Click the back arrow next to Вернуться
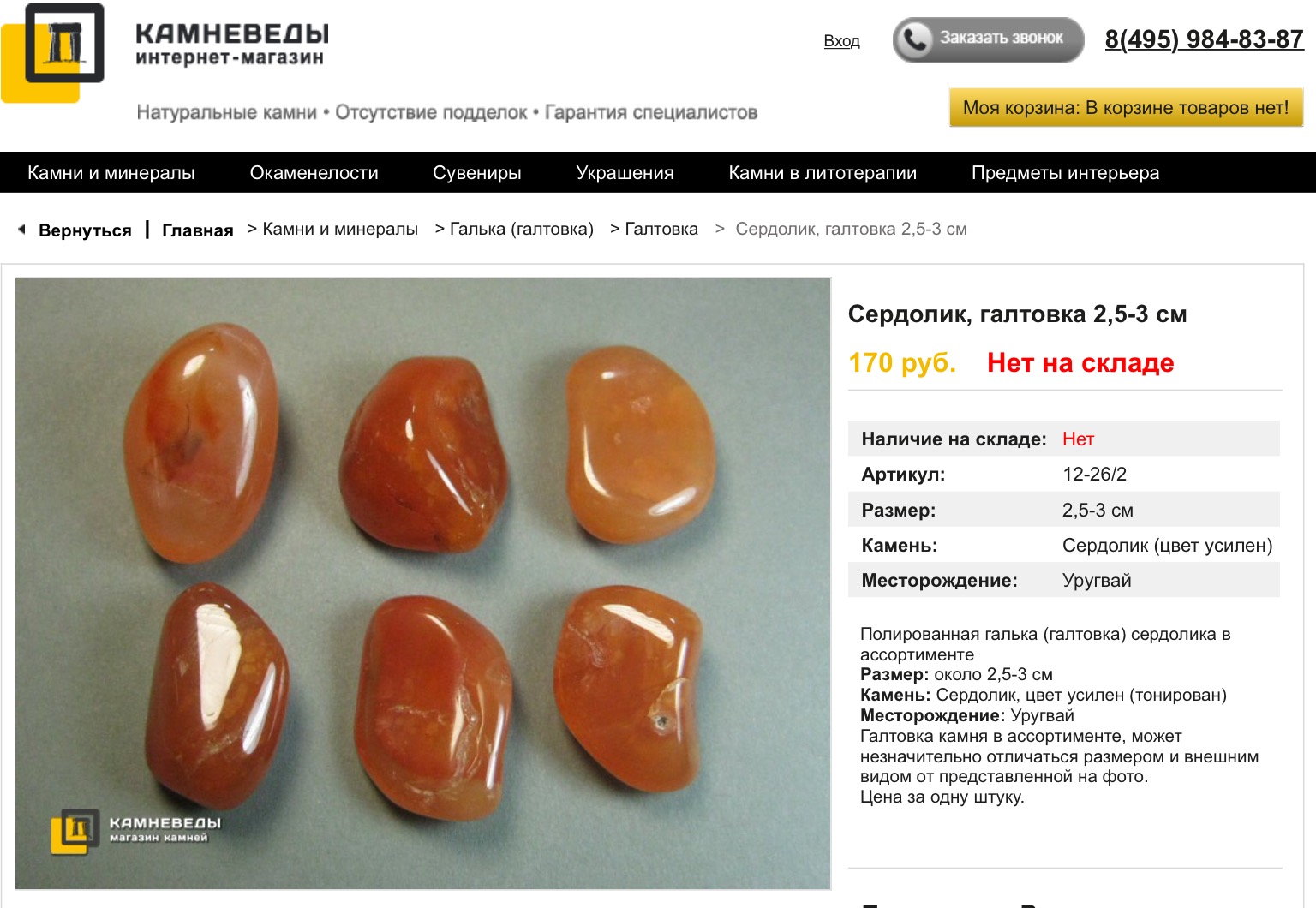 pyautogui.click(x=21, y=230)
